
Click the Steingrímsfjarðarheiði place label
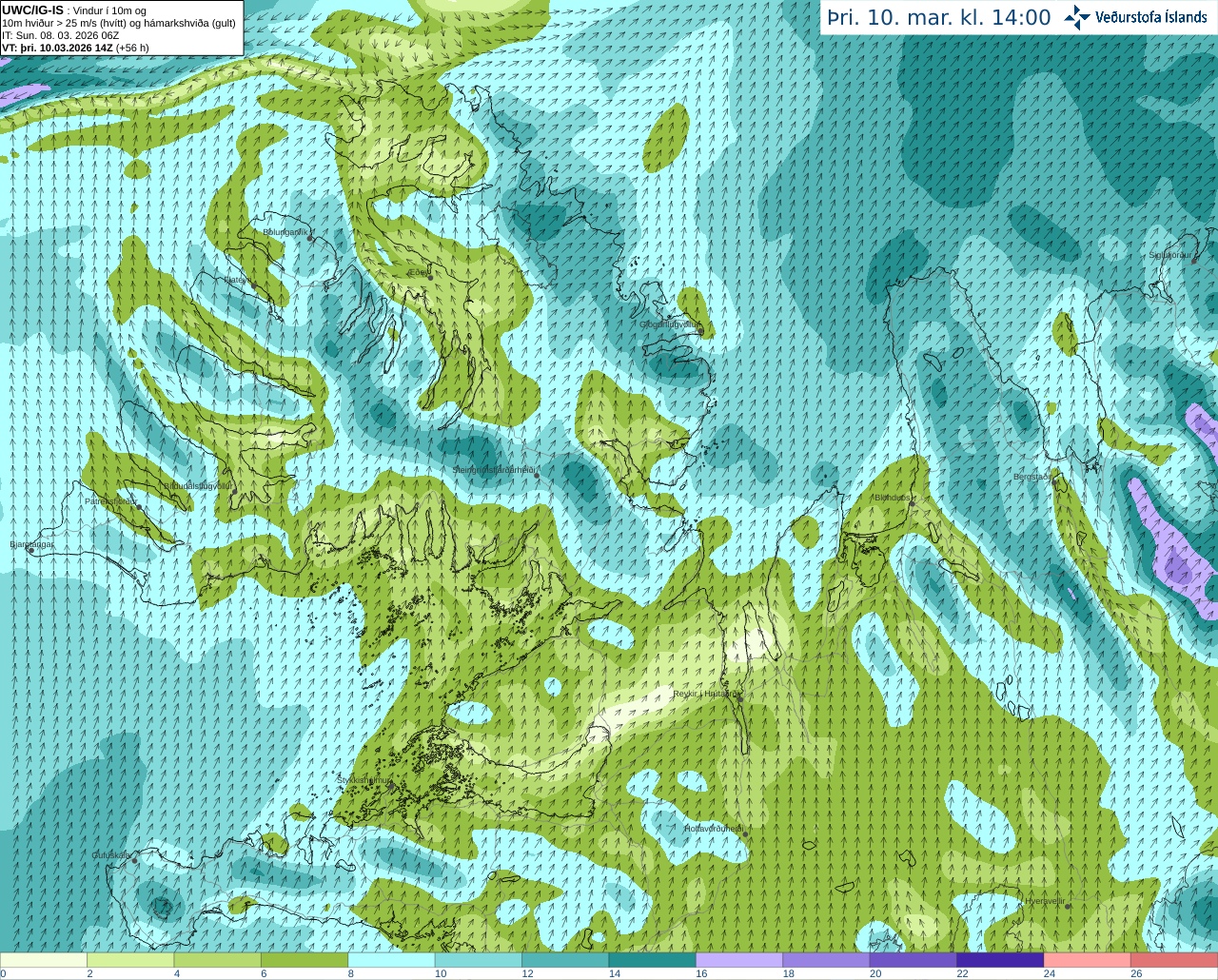pos(492,470)
